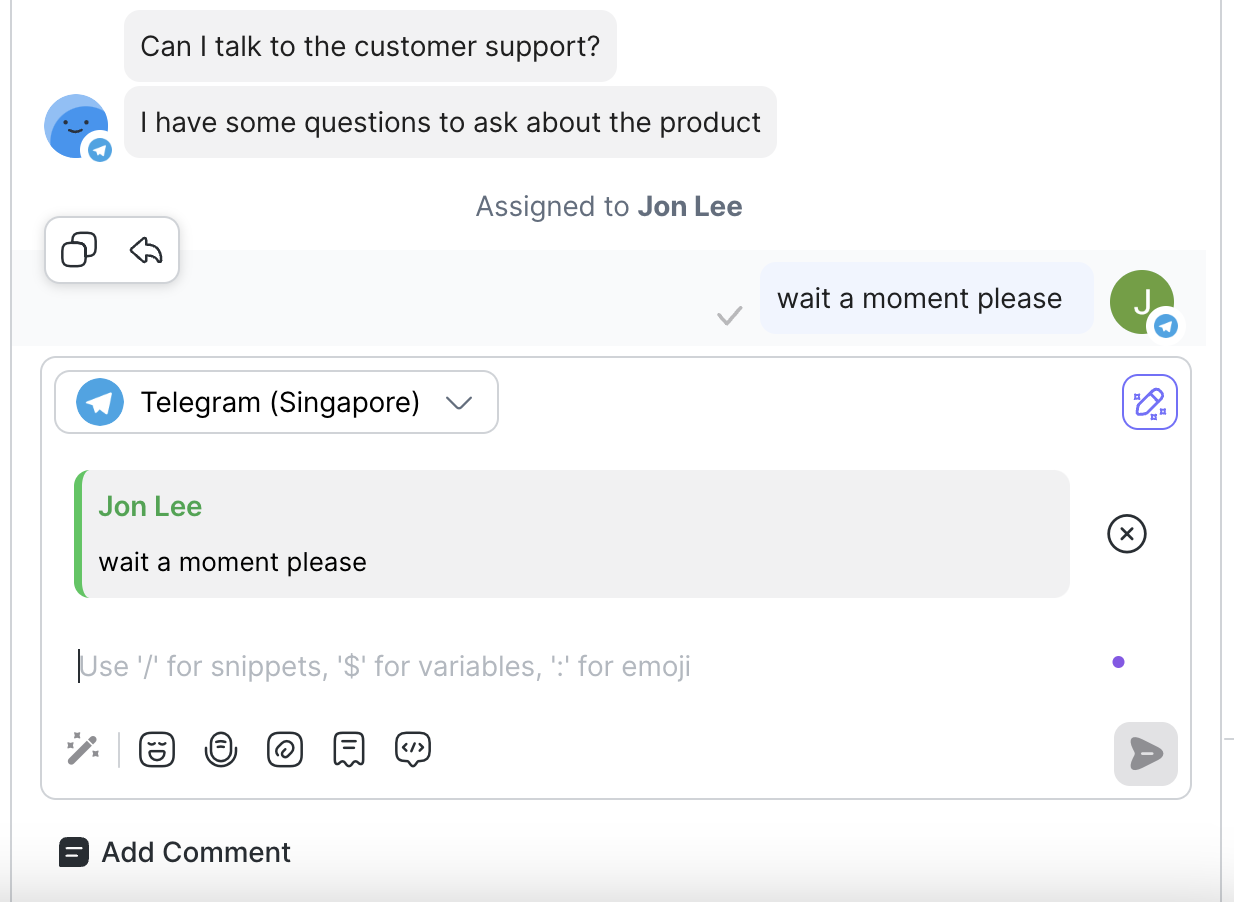
Task: Click Jon Lee's green J avatar
Action: pyautogui.click(x=1141, y=301)
